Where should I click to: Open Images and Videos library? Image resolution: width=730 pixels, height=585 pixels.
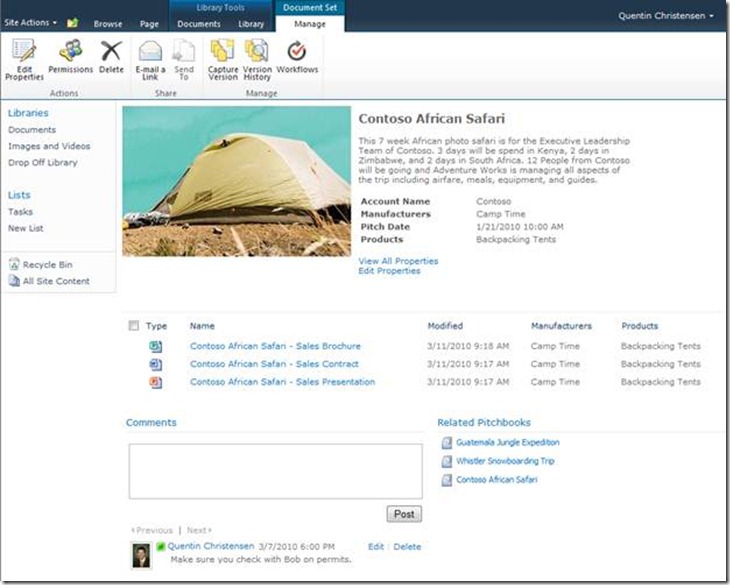[49, 146]
